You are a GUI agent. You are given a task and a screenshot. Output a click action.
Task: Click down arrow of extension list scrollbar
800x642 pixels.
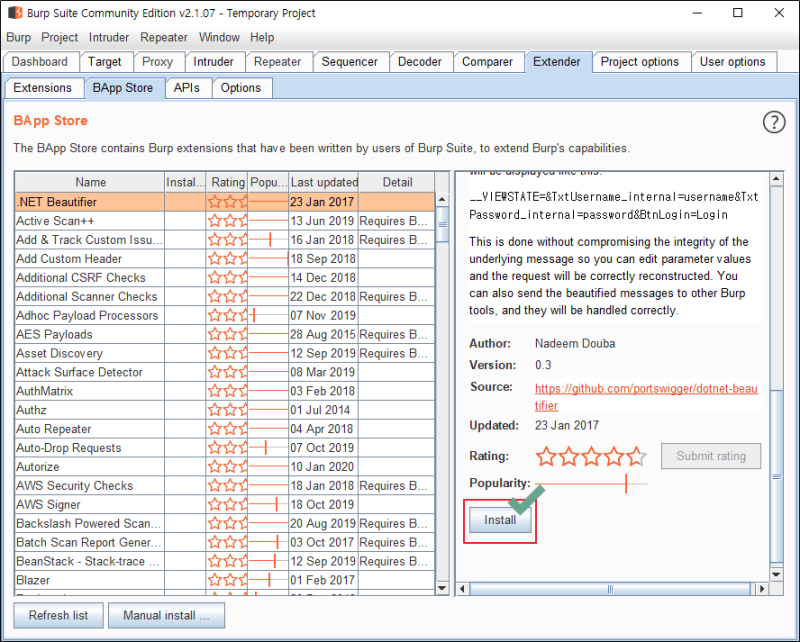click(x=442, y=588)
